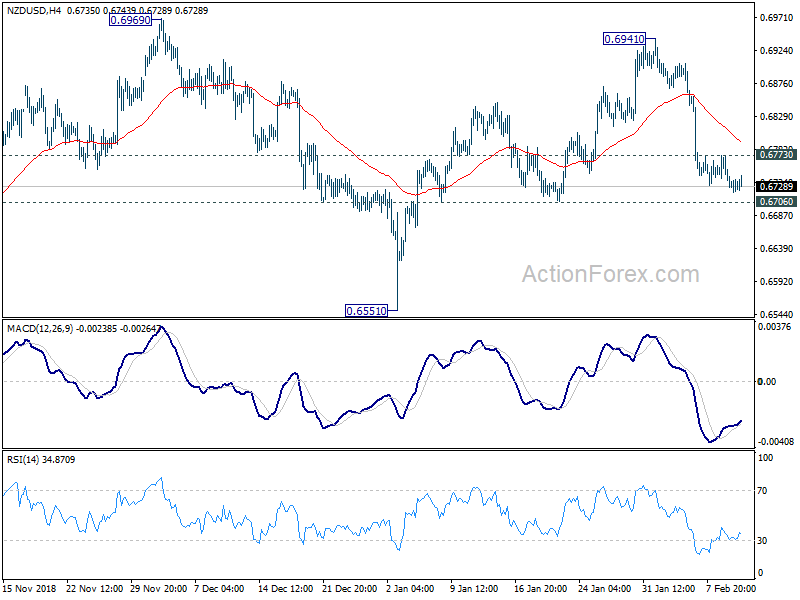Click the 0.69240 price axis value
The image size is (800, 600).
[777, 51]
